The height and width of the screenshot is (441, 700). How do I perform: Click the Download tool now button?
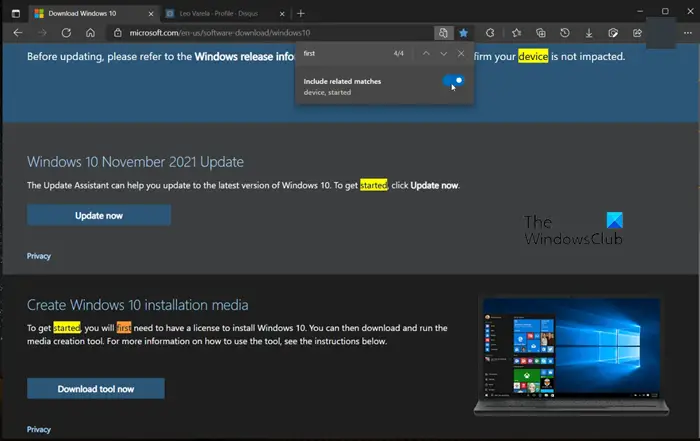pyautogui.click(x=96, y=389)
